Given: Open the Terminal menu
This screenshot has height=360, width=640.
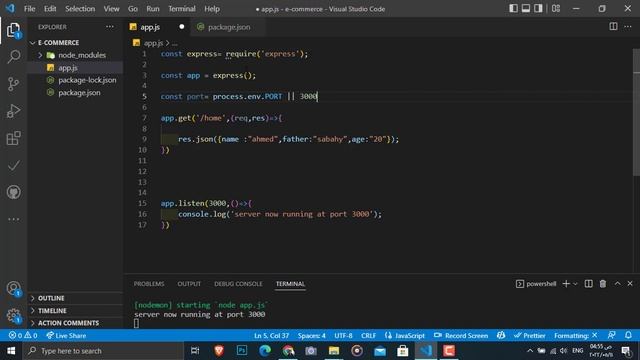Looking at the screenshot, I should tap(182, 9).
